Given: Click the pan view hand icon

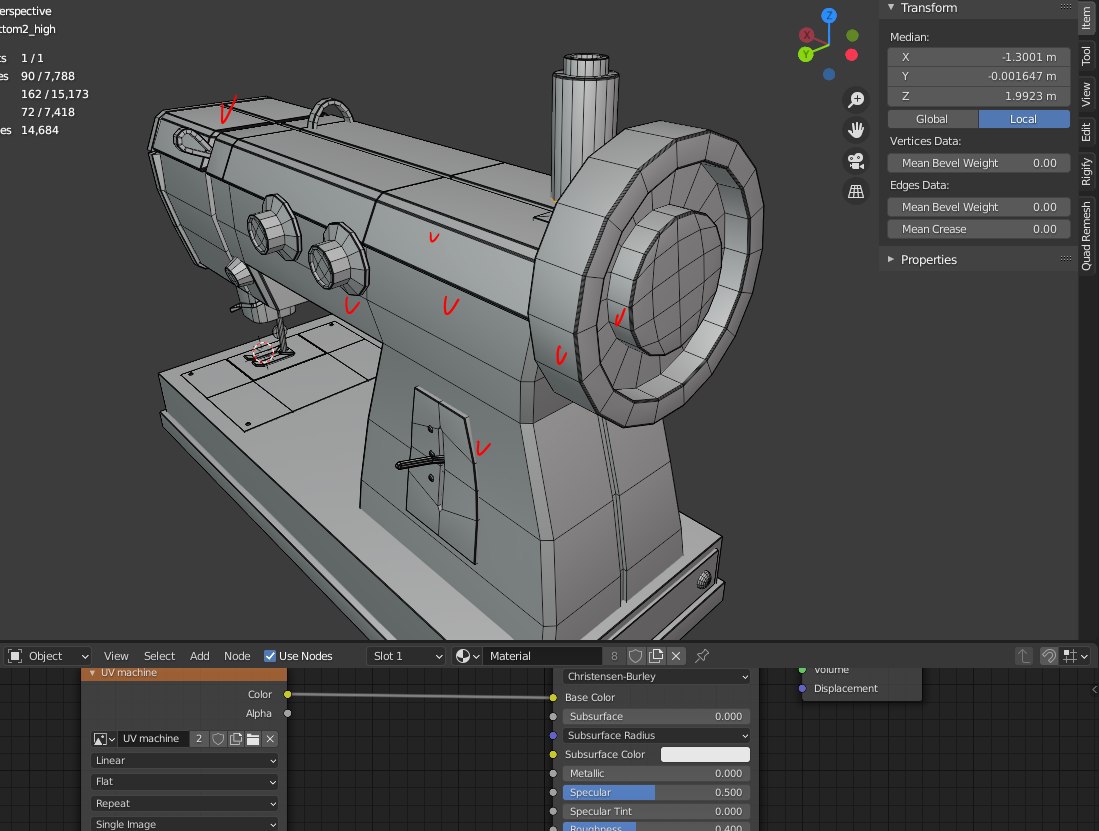Looking at the screenshot, I should (856, 130).
